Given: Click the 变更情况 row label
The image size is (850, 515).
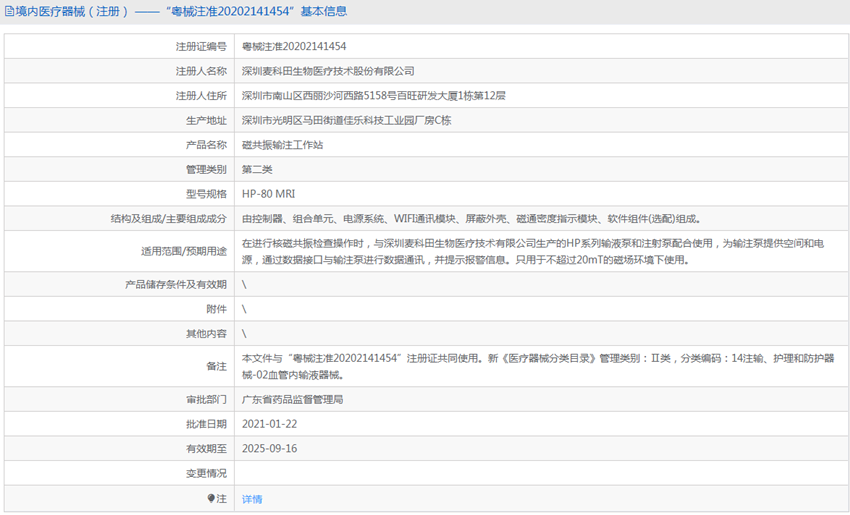Looking at the screenshot, I should tap(206, 473).
